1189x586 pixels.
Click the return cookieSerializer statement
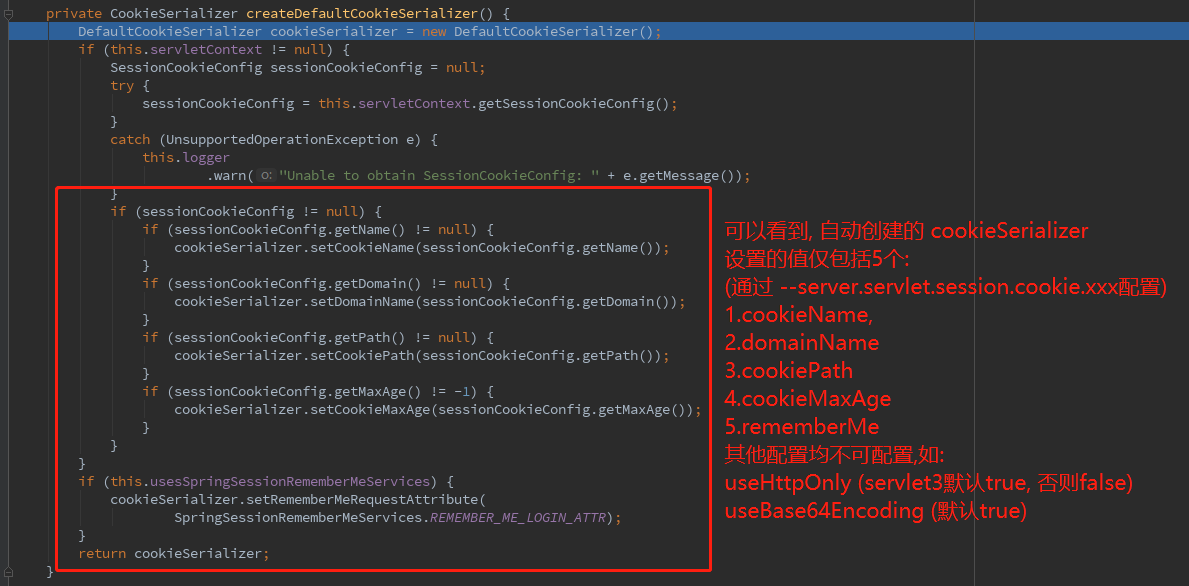174,553
